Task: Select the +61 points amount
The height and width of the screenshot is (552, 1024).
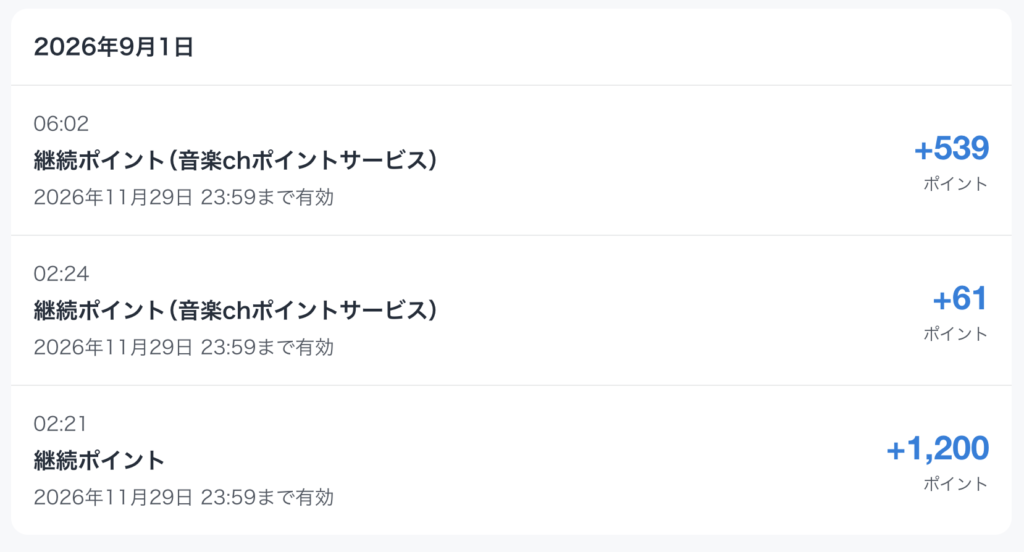Action: tap(960, 299)
